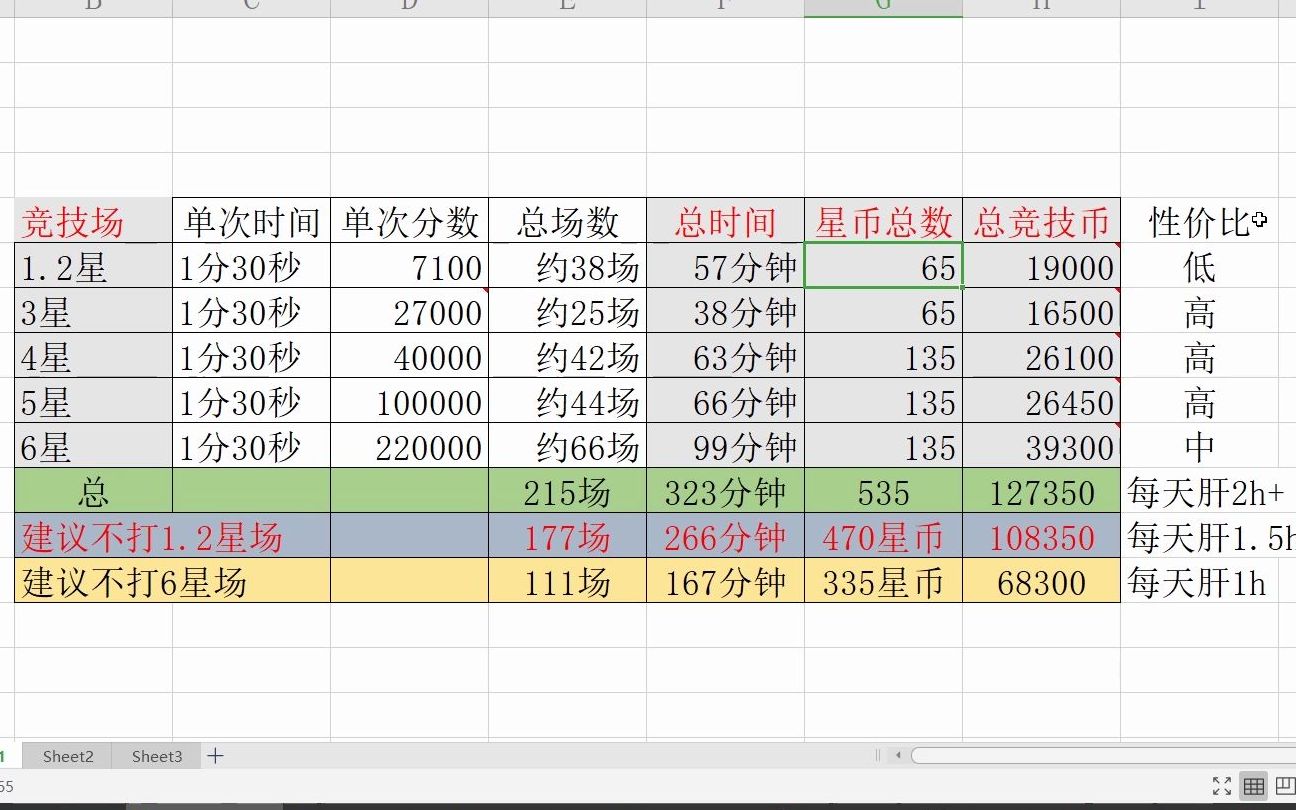This screenshot has width=1296, height=810.
Task: Select the 性价比 header cell
Action: point(1199,221)
